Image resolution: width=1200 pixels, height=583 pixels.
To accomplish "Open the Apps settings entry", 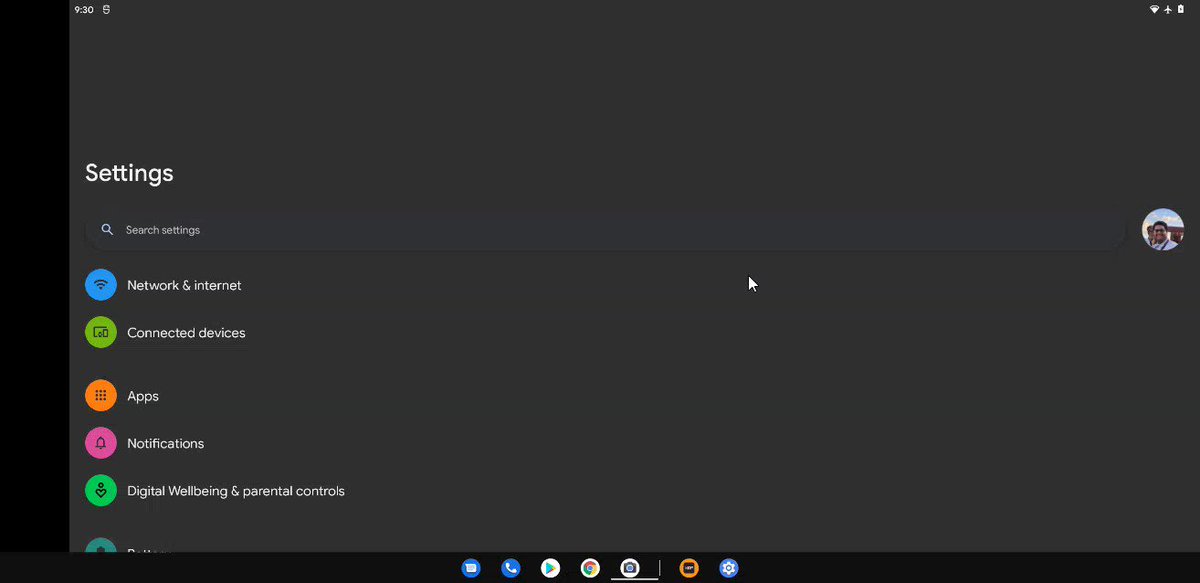I will pos(143,396).
